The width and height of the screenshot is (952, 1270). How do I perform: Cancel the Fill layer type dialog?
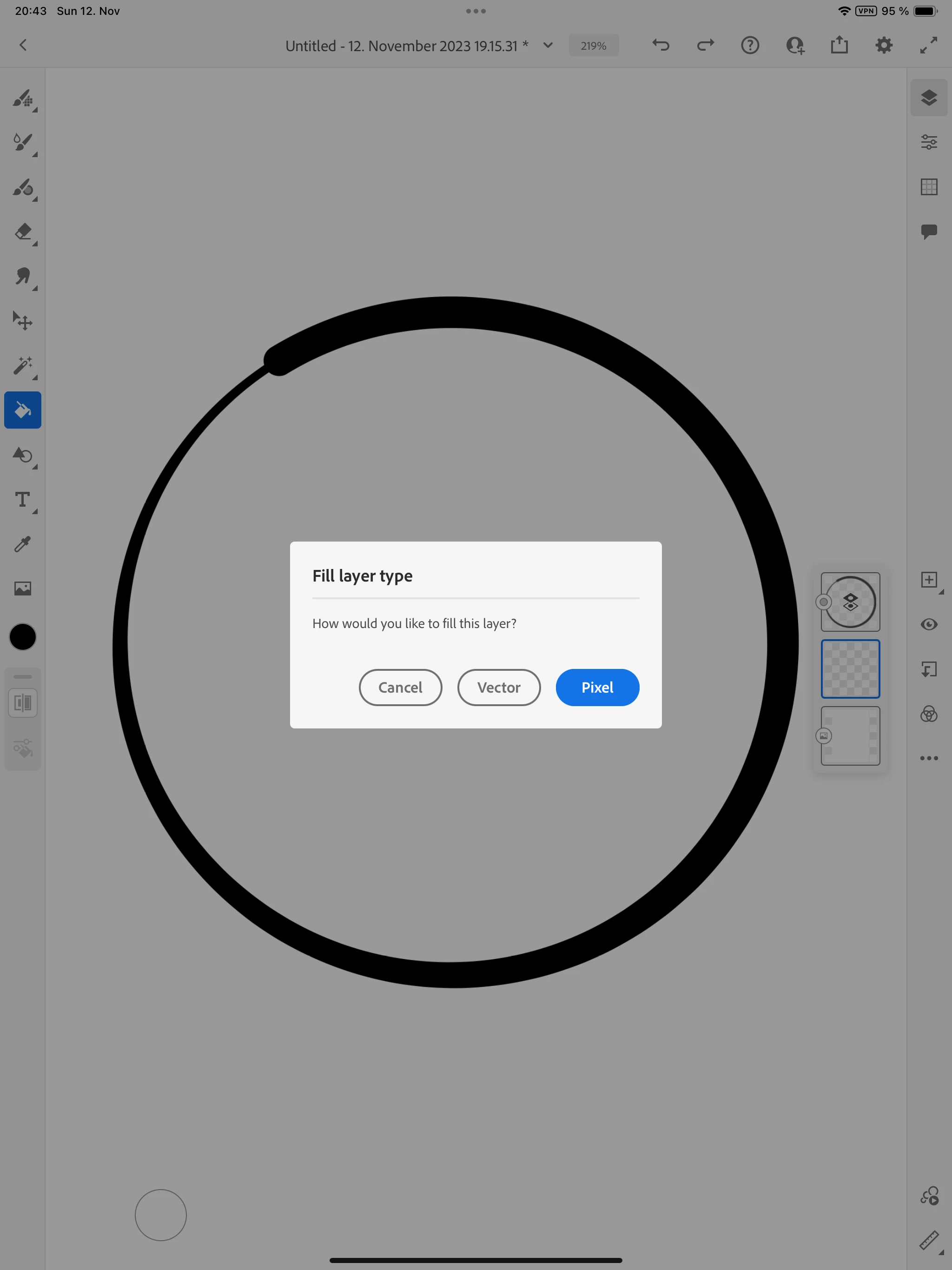400,687
